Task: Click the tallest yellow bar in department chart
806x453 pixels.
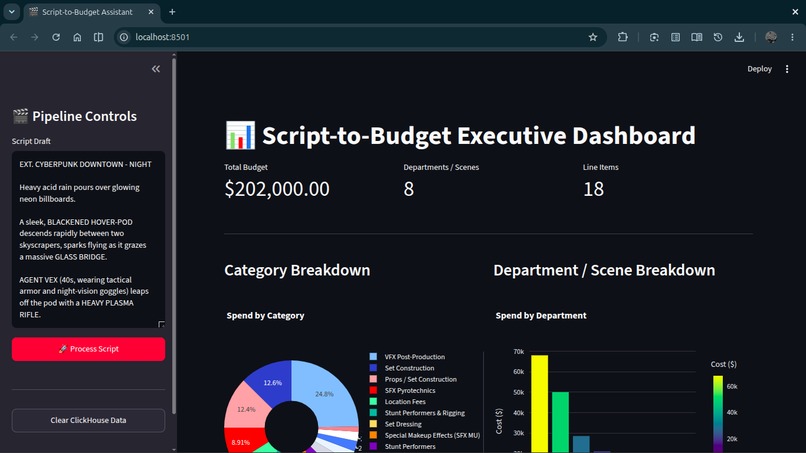Action: coord(540,404)
